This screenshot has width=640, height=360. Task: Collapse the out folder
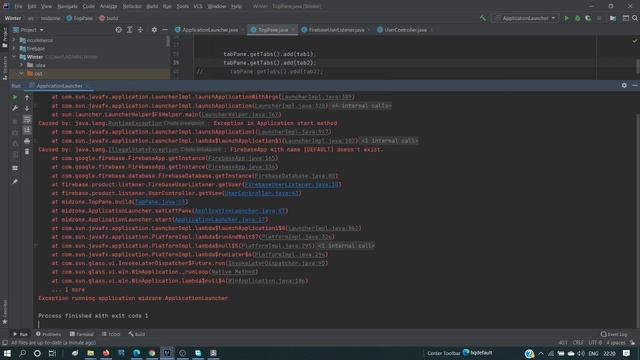22,73
